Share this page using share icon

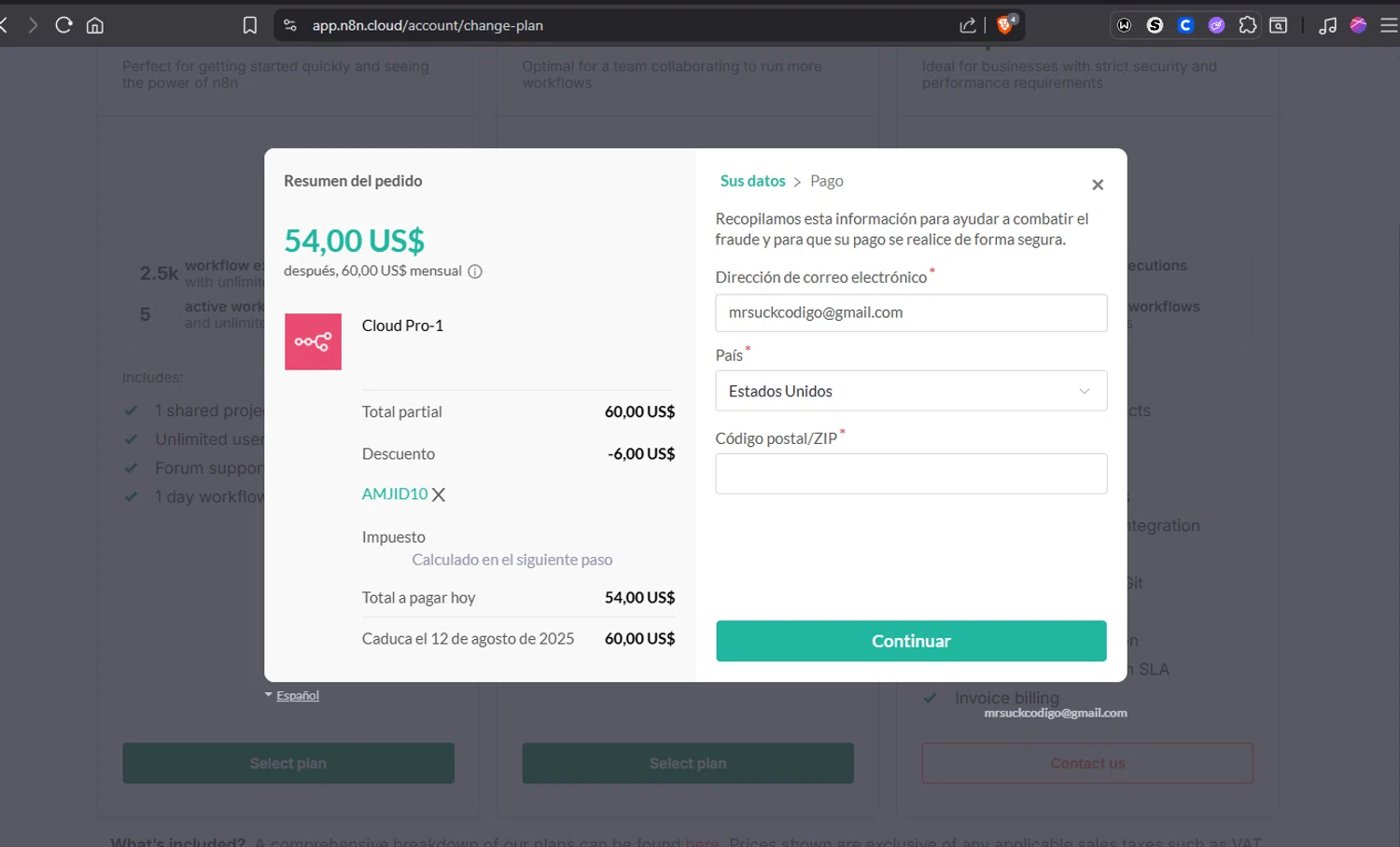(x=968, y=25)
